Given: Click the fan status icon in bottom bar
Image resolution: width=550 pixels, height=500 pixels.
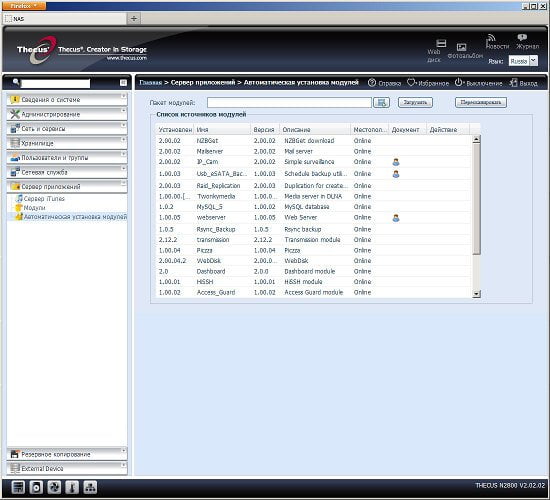Looking at the screenshot, I should click(54, 487).
